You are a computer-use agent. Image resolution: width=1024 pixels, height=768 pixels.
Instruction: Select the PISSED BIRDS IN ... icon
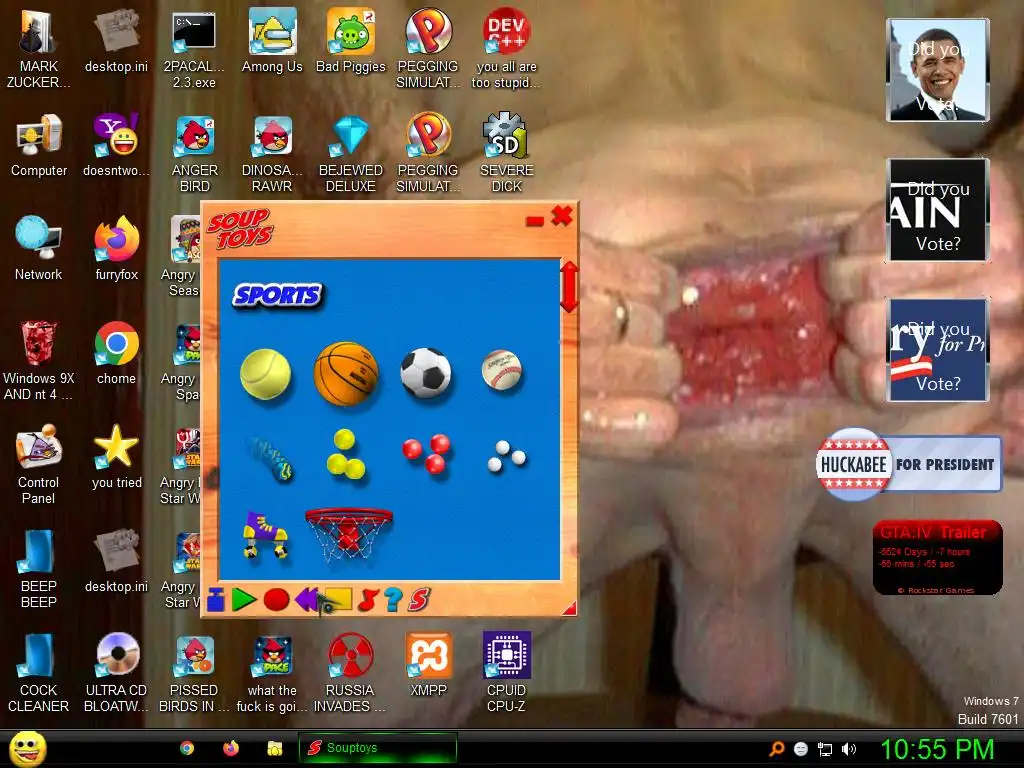coord(195,673)
